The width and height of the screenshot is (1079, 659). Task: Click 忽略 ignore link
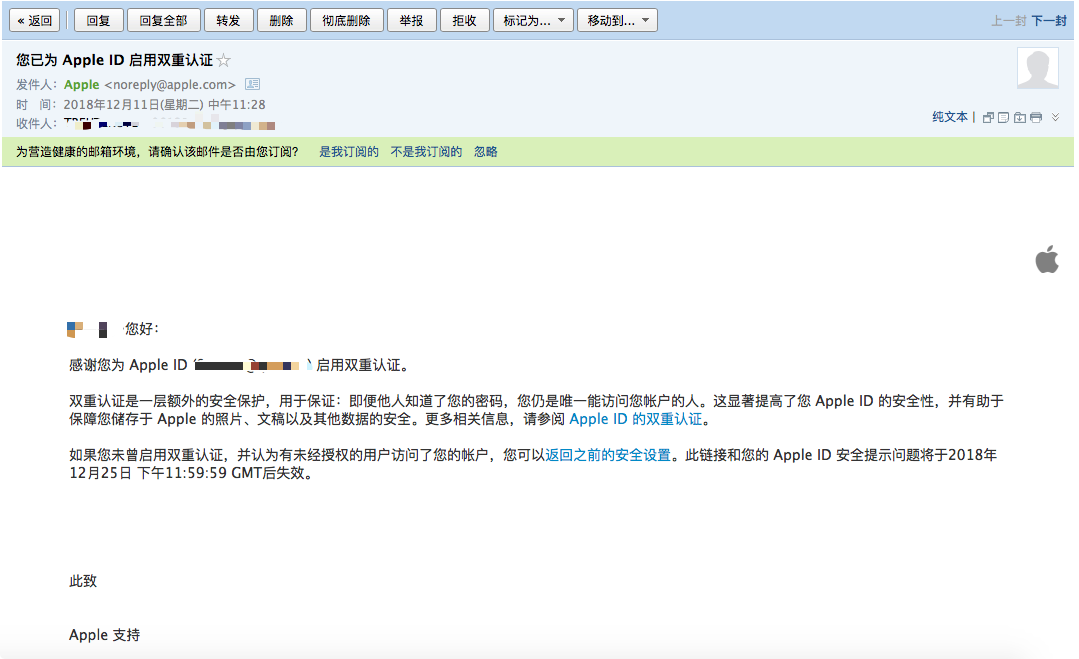(486, 152)
